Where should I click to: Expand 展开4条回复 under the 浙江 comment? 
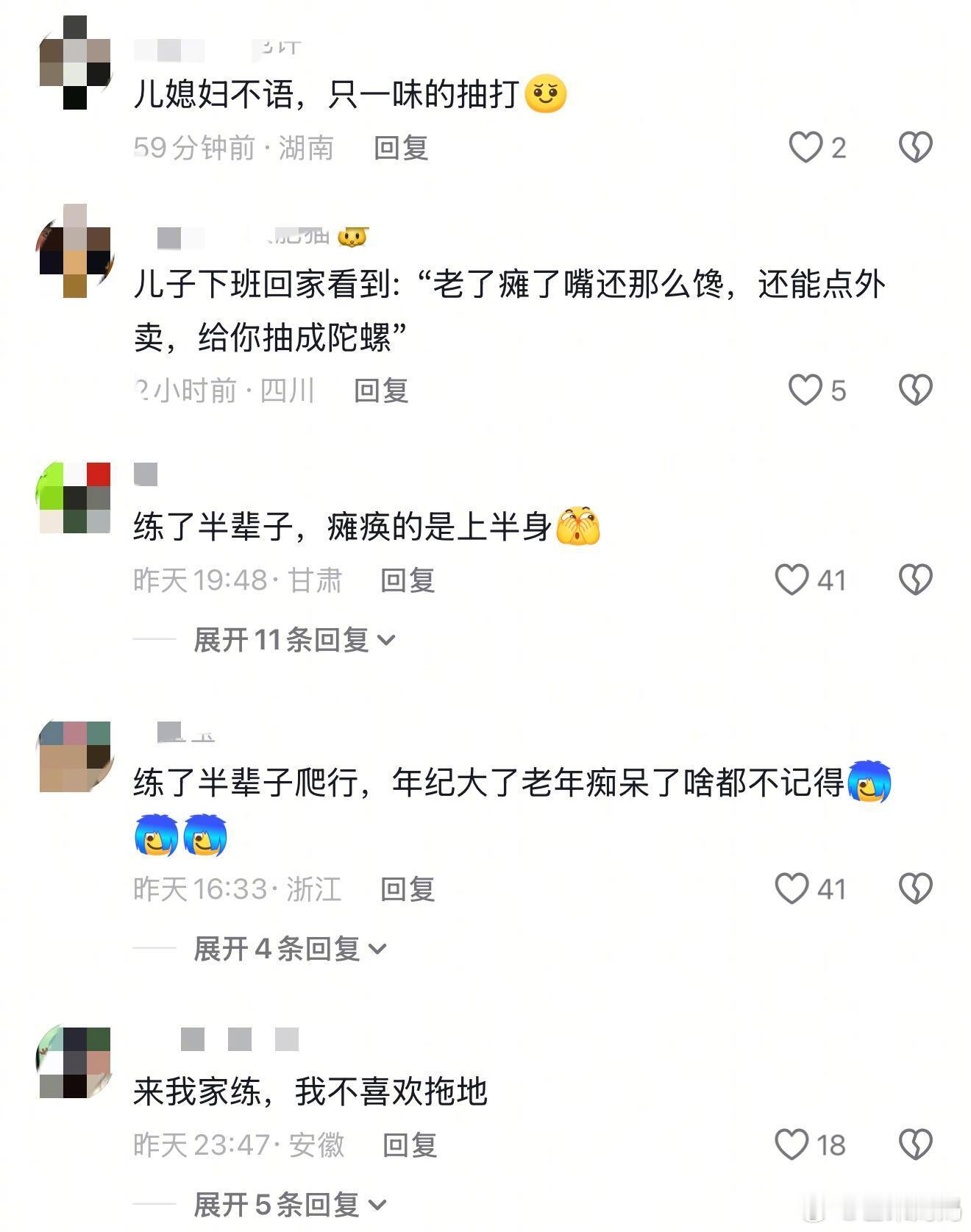coord(290,949)
